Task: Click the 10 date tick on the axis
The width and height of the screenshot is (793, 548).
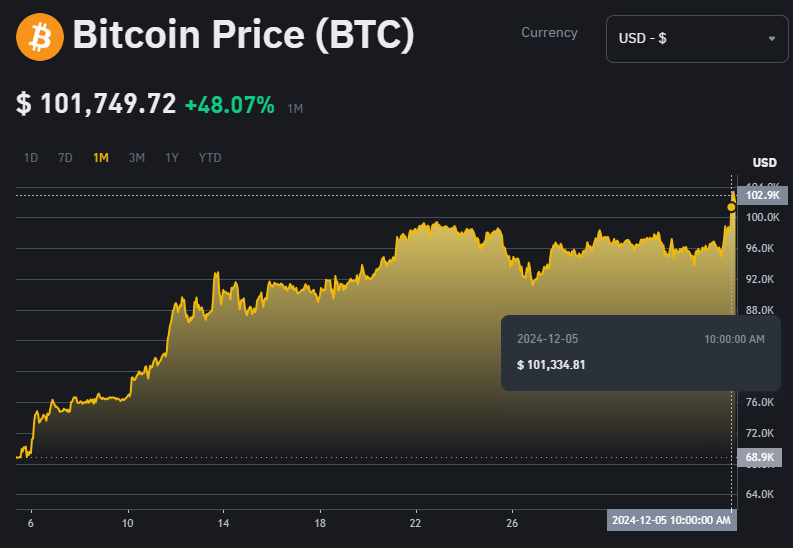Action: click(127, 523)
